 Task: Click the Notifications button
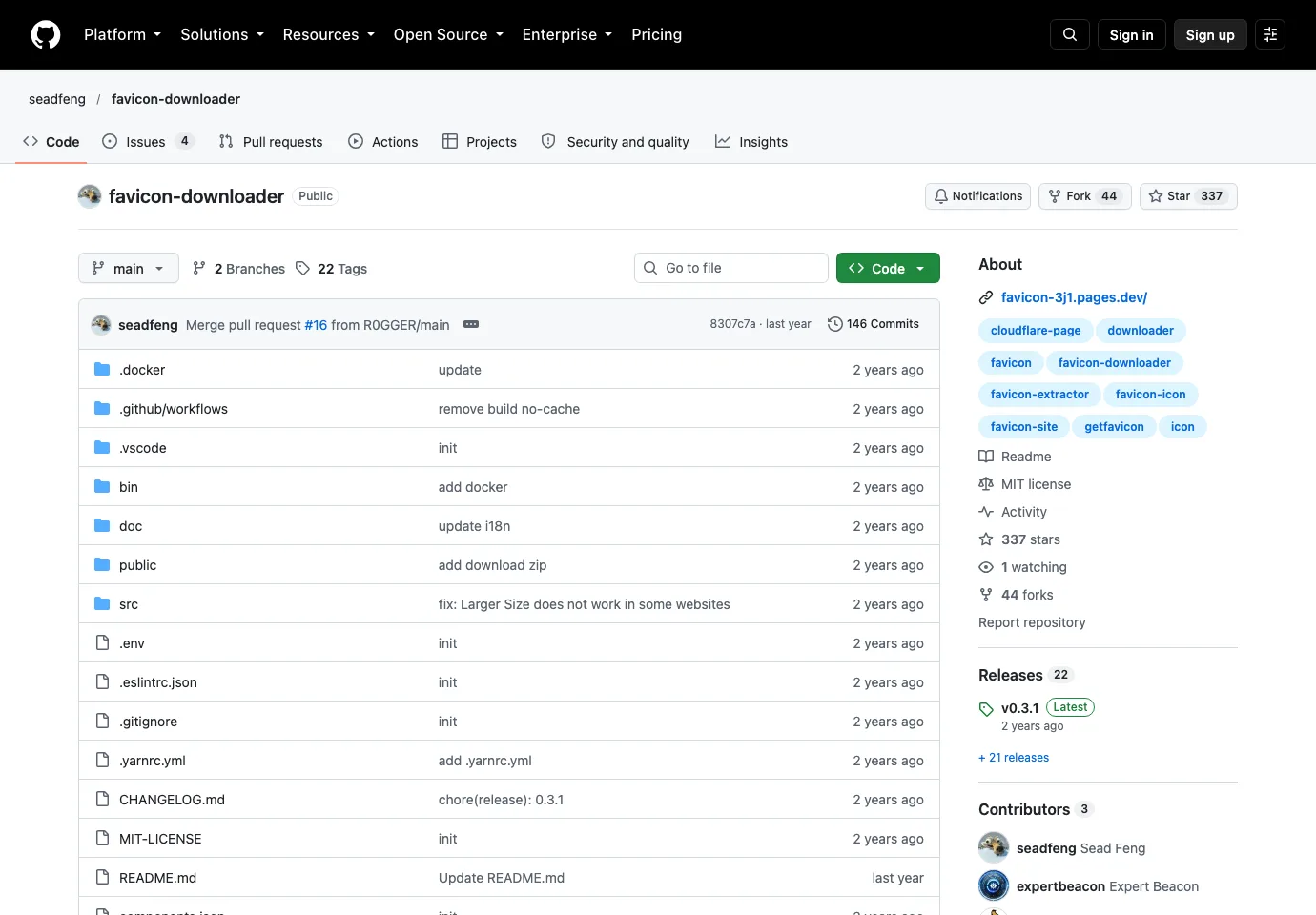[x=977, y=196]
